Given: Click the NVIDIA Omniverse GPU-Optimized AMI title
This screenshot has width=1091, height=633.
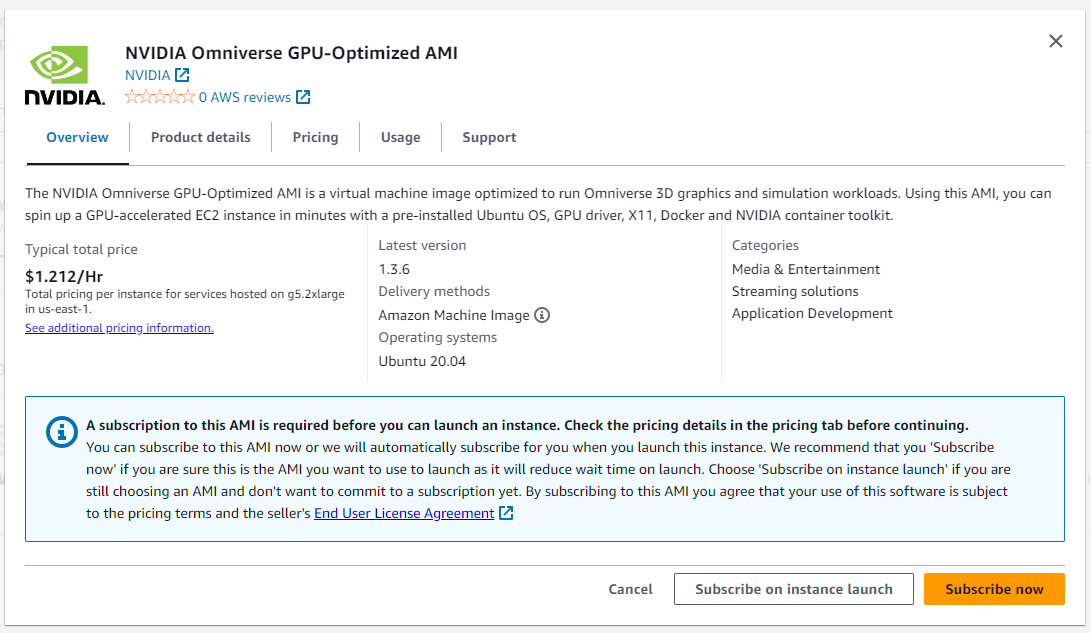Looking at the screenshot, I should coord(292,53).
